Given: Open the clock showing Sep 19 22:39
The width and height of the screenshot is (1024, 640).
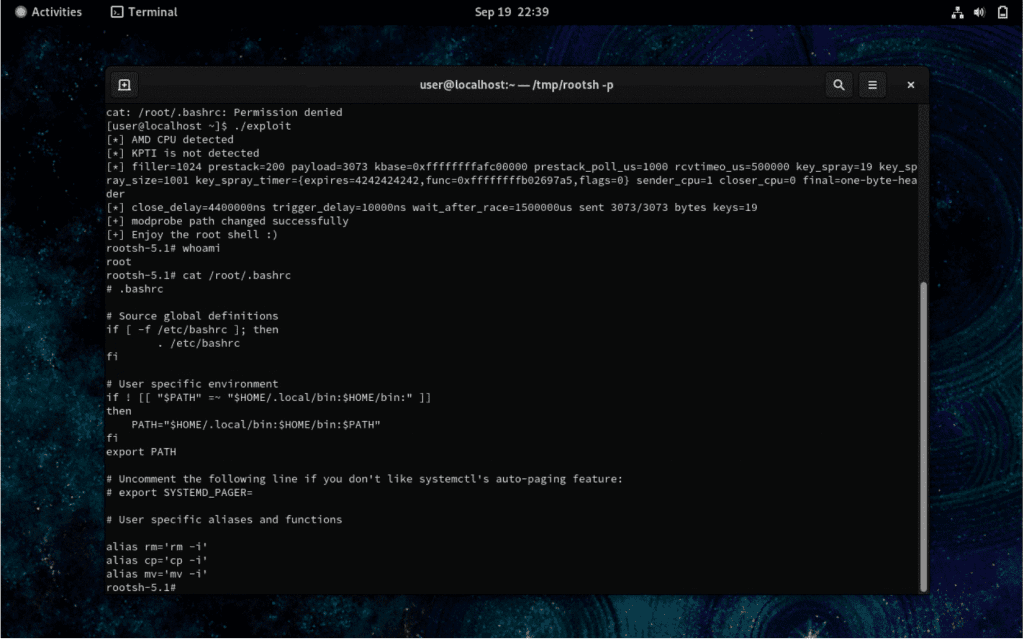Looking at the screenshot, I should [x=511, y=12].
